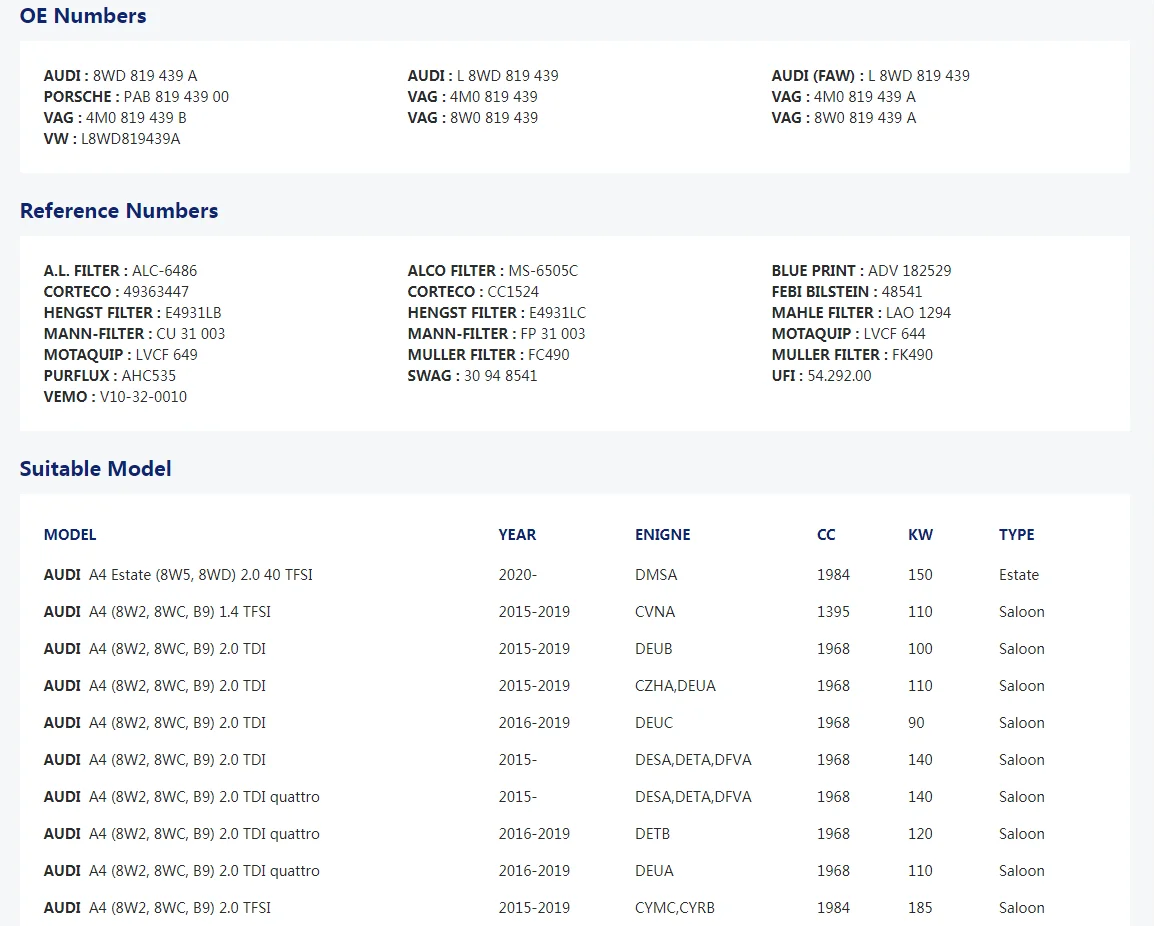The width and height of the screenshot is (1155, 926).
Task: Click PURFLUX reference AHC535
Action: point(110,376)
